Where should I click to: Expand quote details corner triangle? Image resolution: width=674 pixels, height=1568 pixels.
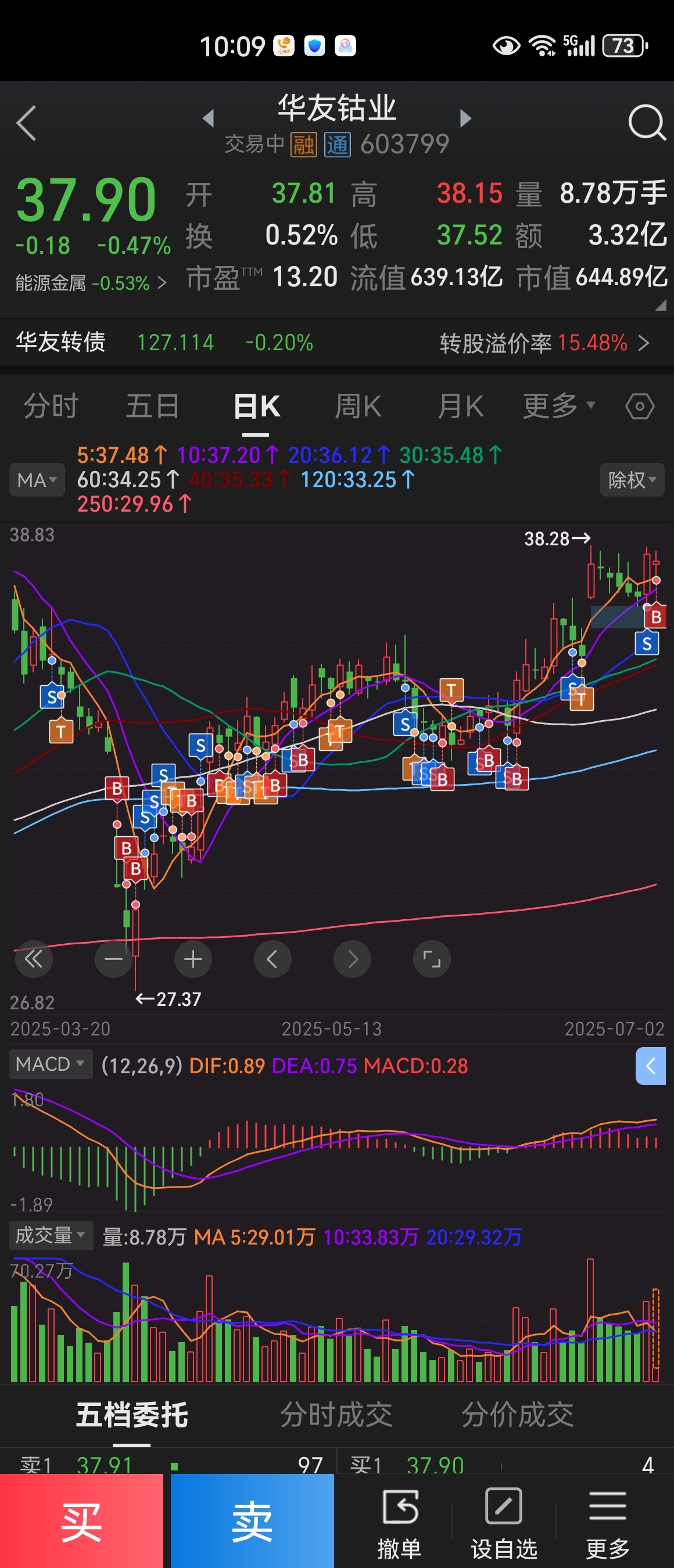coord(660,306)
